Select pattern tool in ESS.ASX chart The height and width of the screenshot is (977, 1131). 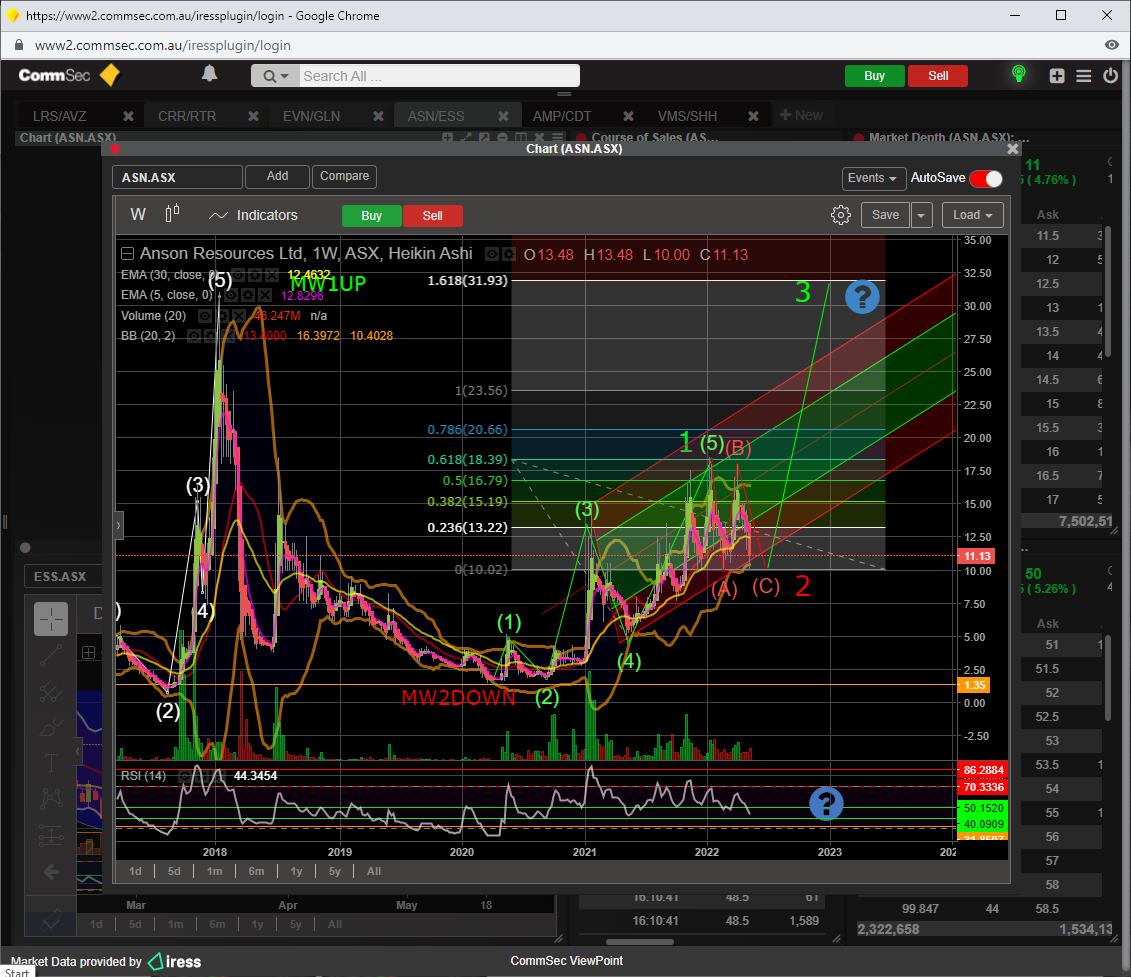51,799
